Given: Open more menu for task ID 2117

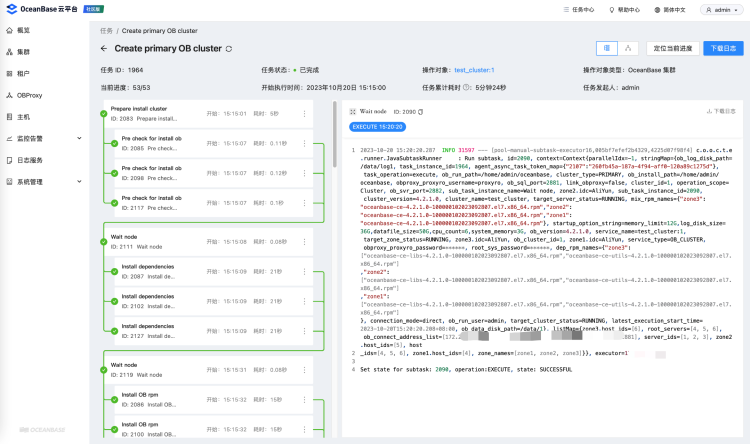Looking at the screenshot, I should [x=304, y=203].
